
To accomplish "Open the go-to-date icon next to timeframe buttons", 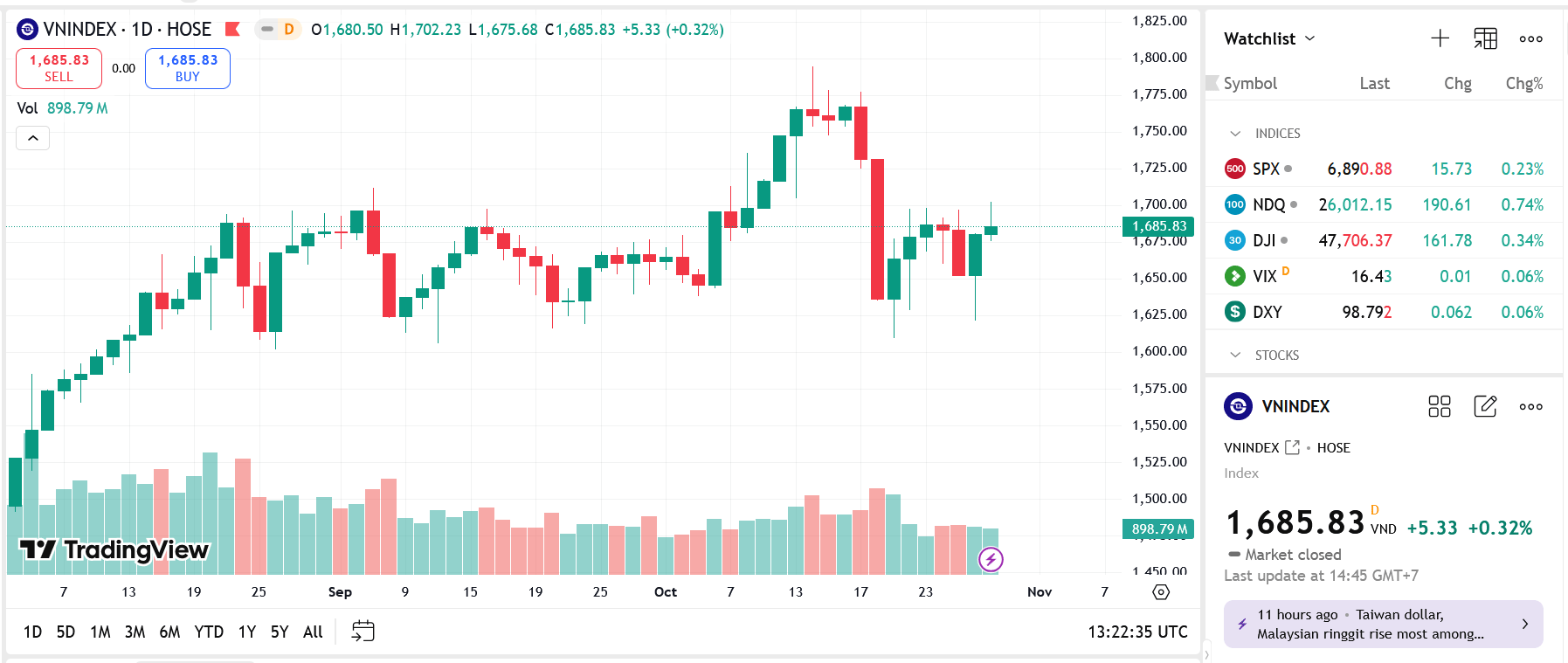I will pyautogui.click(x=362, y=631).
